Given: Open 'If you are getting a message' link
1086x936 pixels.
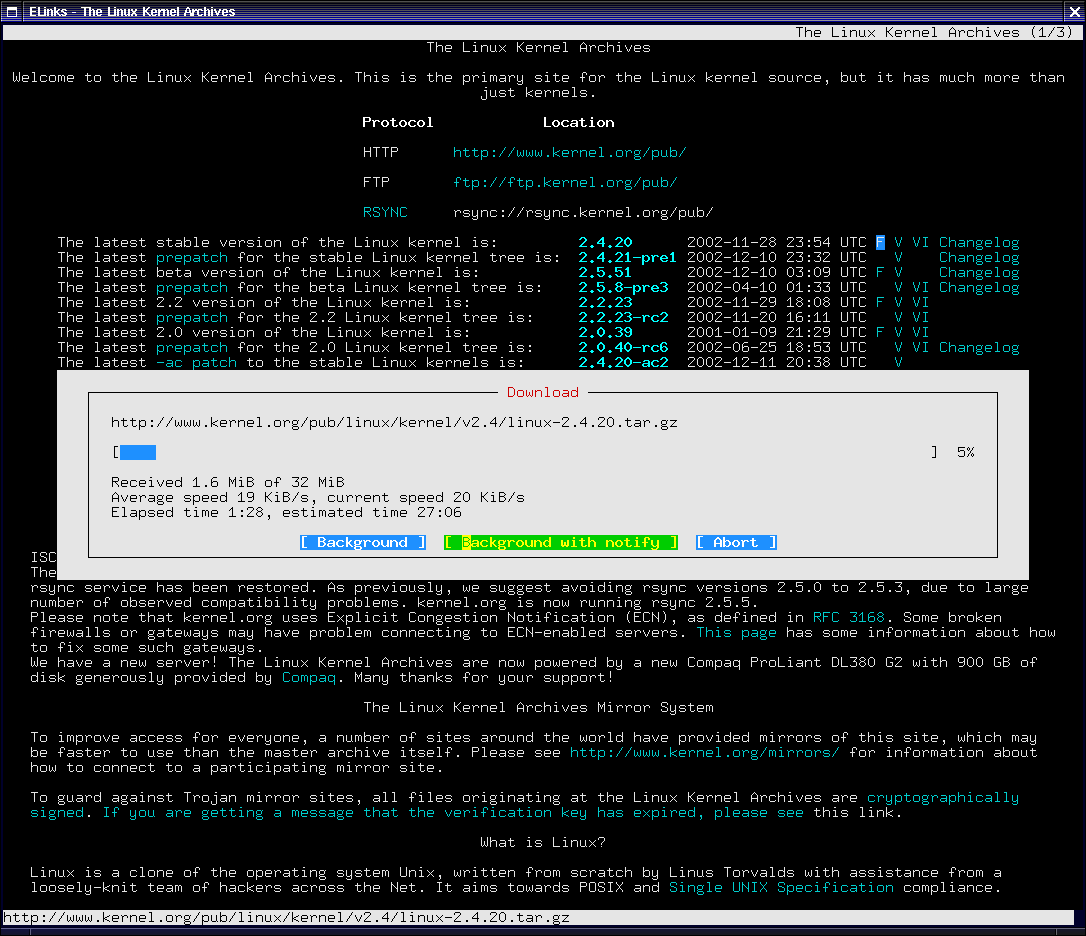Looking at the screenshot, I should 452,813.
